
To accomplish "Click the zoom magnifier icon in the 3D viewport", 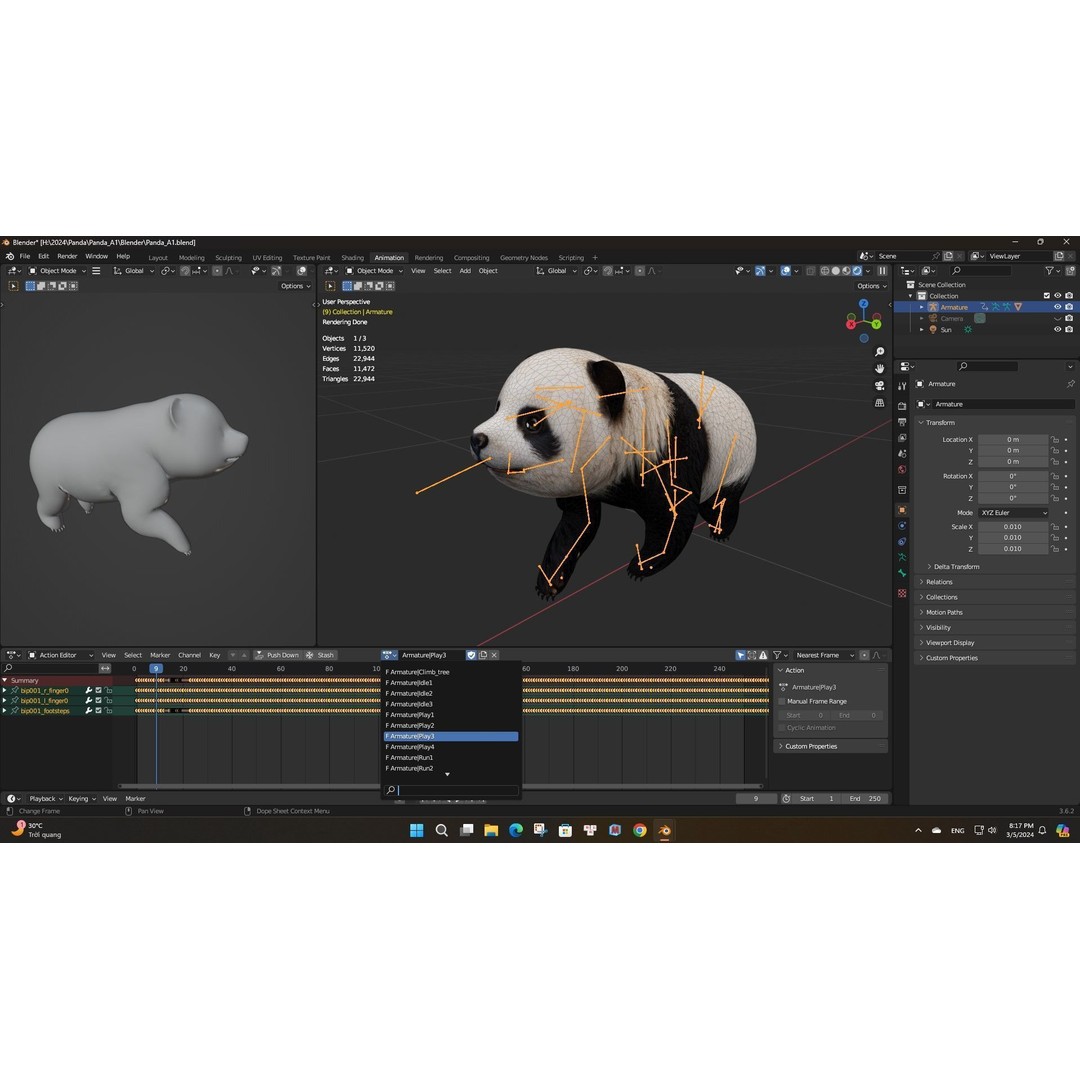I will (x=880, y=352).
